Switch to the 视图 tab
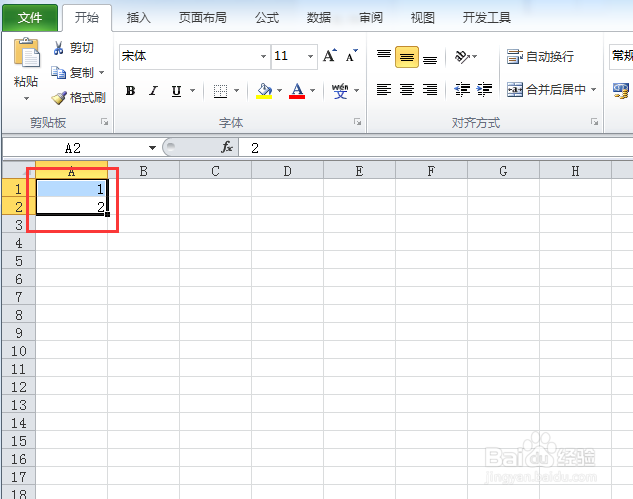633x499 pixels. click(x=423, y=18)
